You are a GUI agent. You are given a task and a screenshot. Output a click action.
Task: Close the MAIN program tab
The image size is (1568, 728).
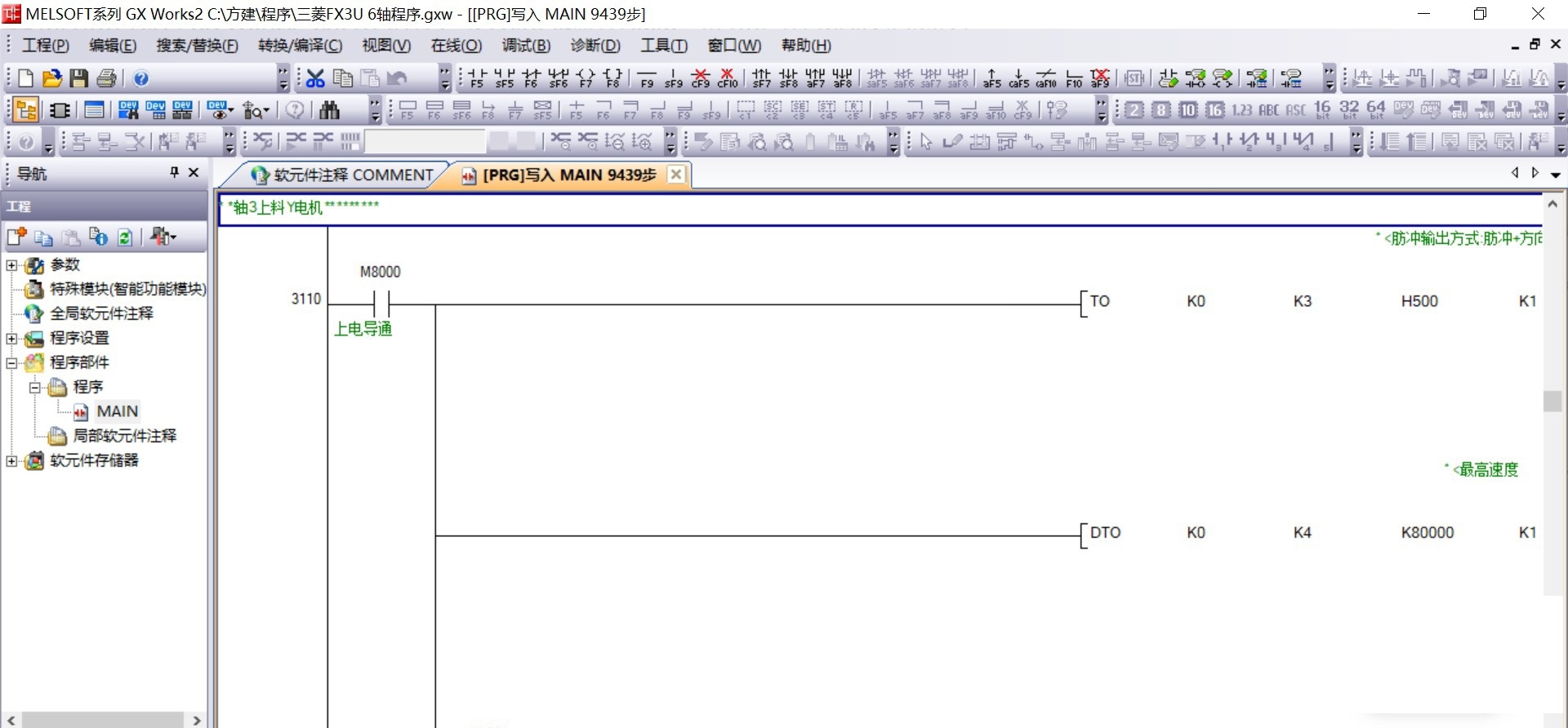(676, 174)
